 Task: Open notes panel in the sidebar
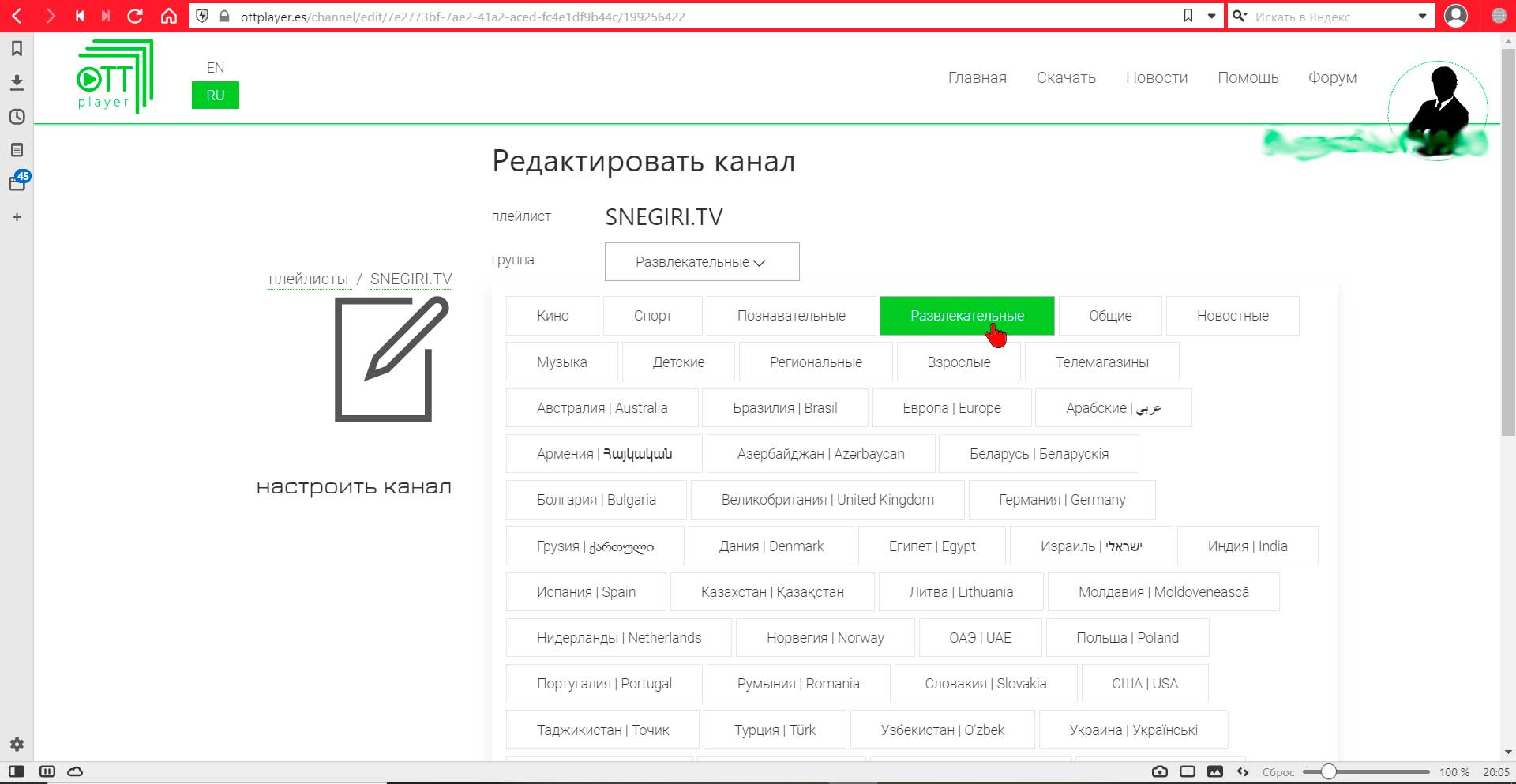coord(17,150)
